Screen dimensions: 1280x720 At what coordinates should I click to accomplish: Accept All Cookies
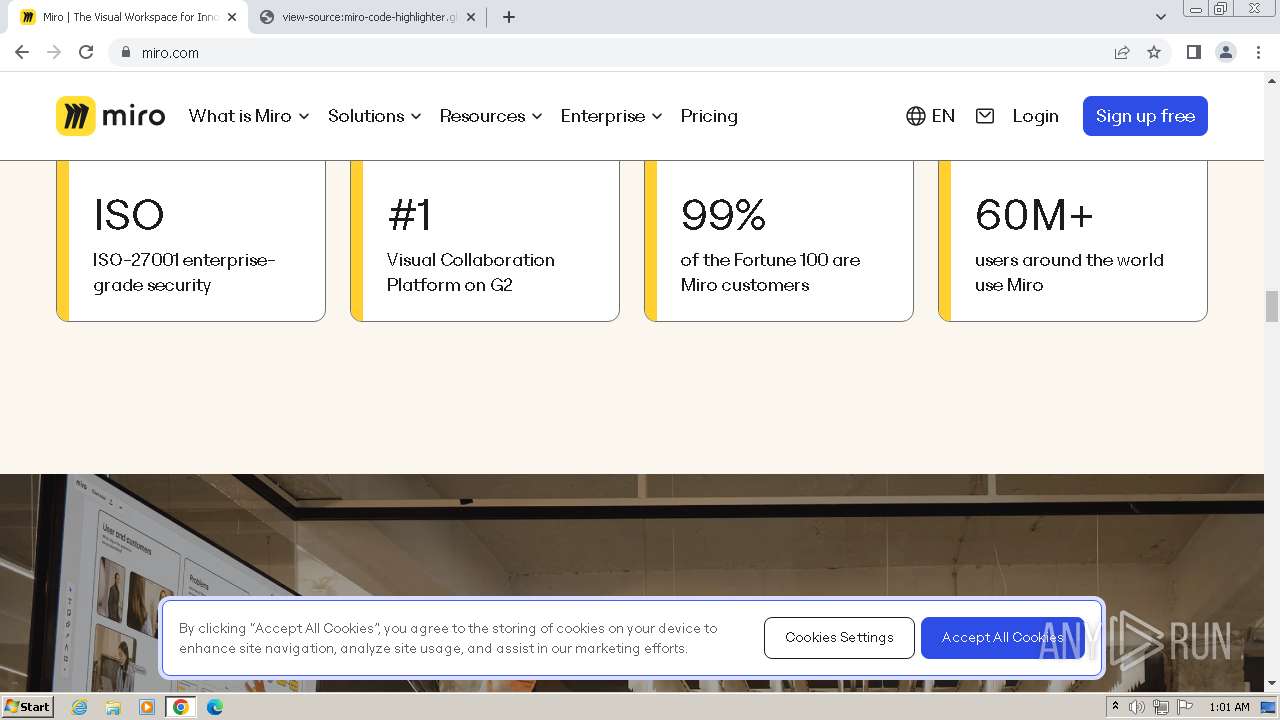point(1003,638)
